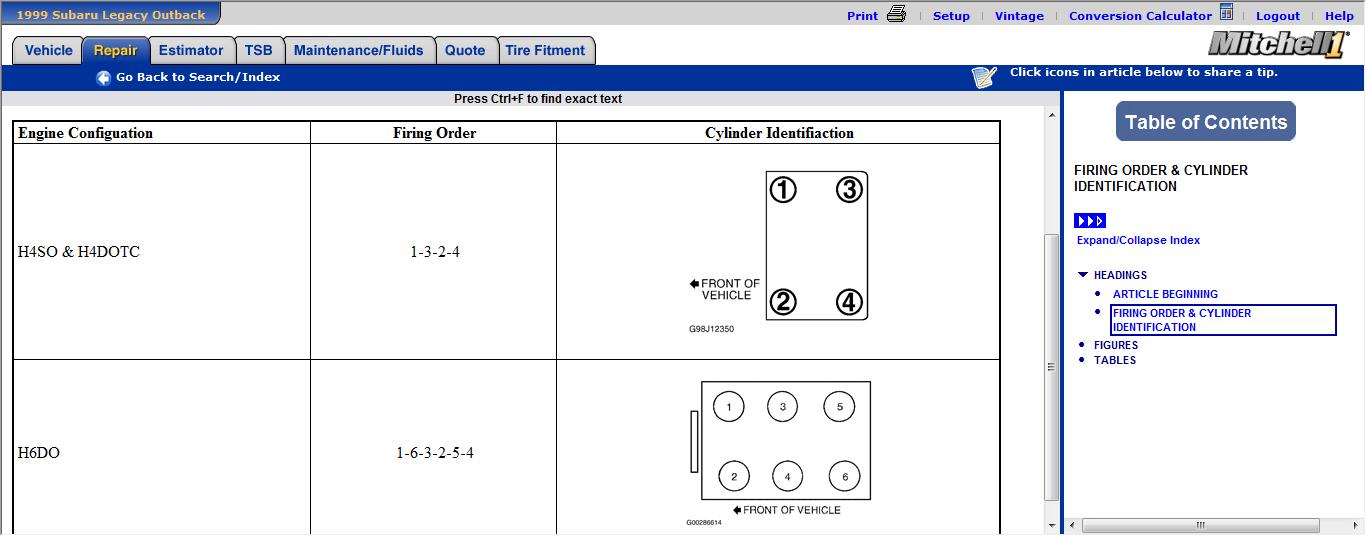Click the Expand/Collapse Index link

[x=1138, y=240]
